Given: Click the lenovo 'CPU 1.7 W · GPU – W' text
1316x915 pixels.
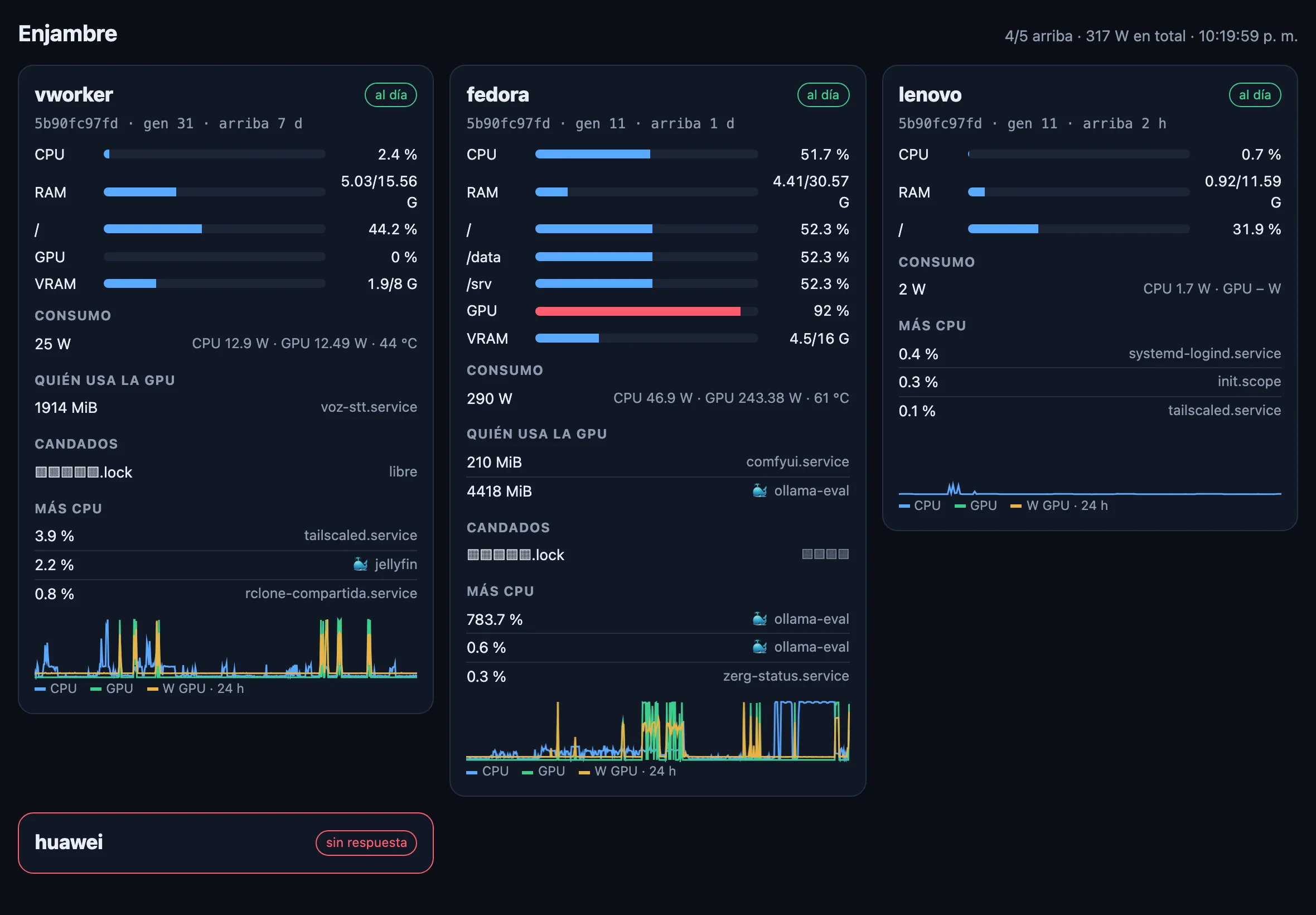Looking at the screenshot, I should tap(1212, 289).
